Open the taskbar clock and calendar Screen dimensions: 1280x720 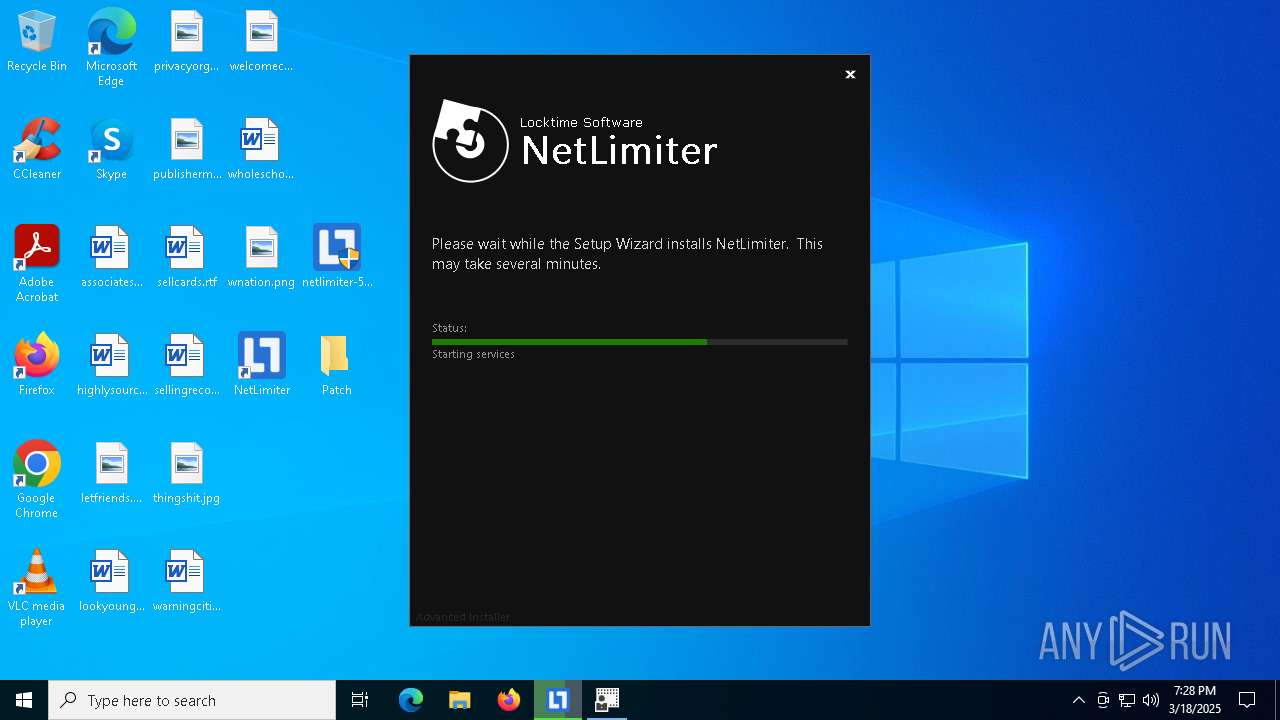click(1195, 700)
